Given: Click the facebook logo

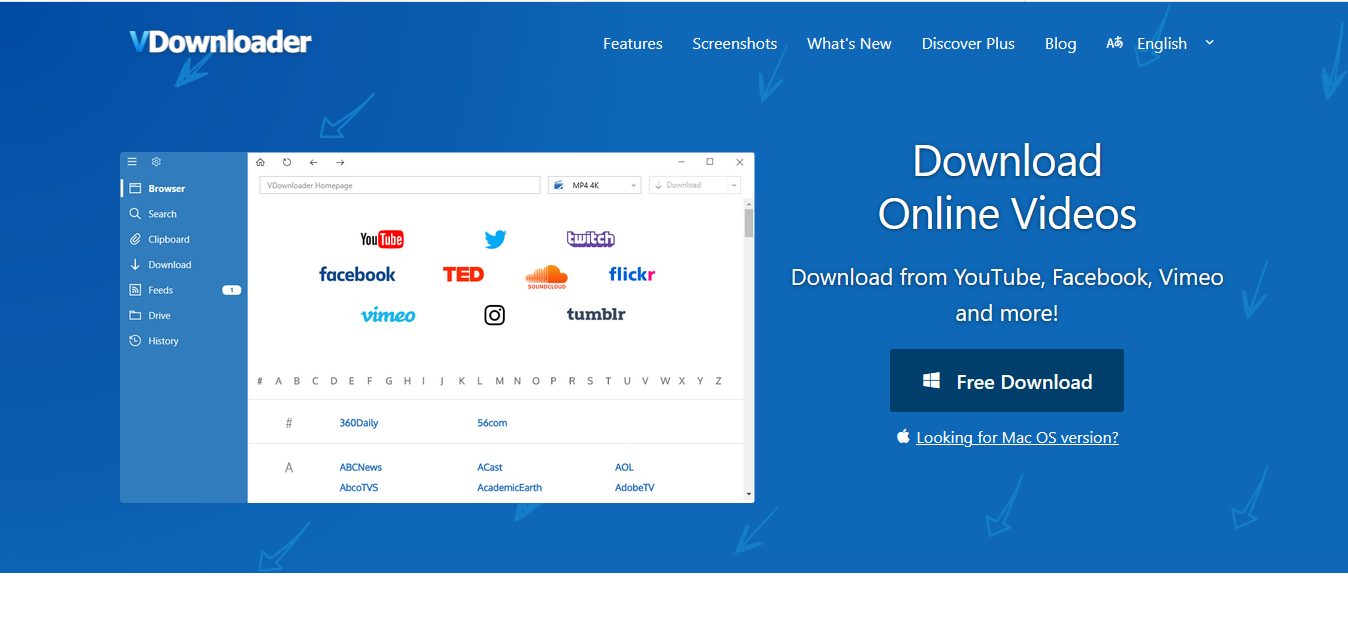Looking at the screenshot, I should [x=357, y=274].
